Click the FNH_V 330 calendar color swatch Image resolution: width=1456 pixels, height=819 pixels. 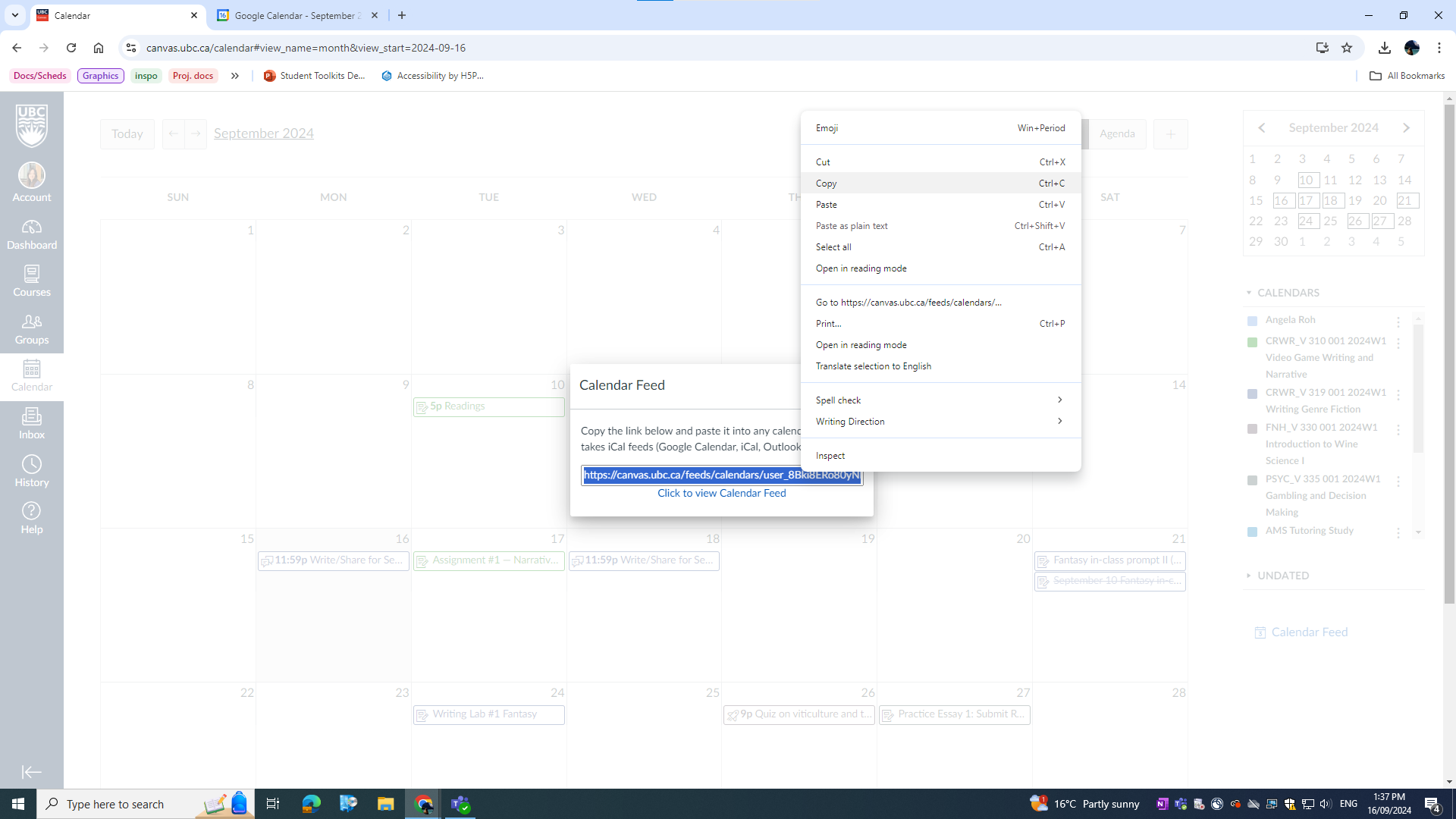1252,428
